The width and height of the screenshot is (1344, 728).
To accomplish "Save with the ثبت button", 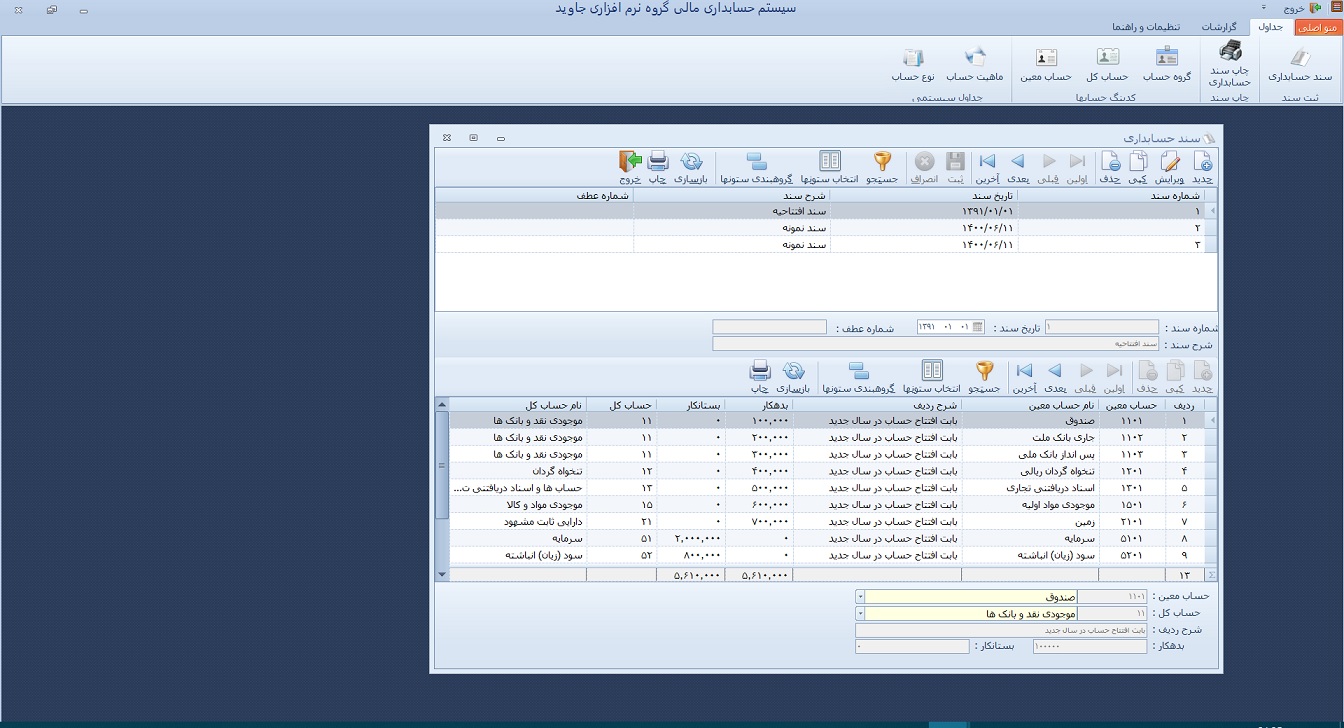I will (956, 168).
